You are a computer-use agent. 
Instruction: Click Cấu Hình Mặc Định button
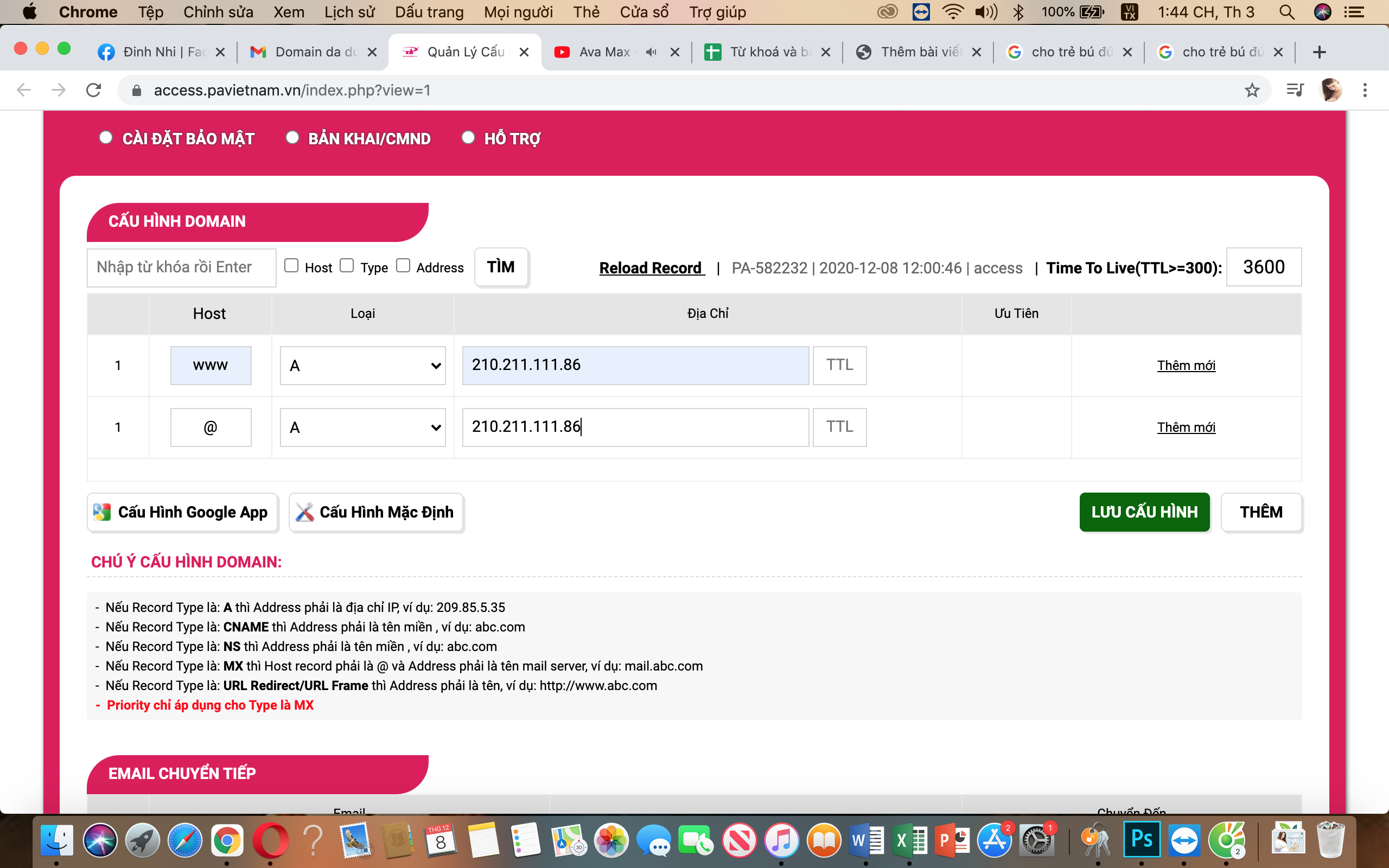tap(375, 512)
